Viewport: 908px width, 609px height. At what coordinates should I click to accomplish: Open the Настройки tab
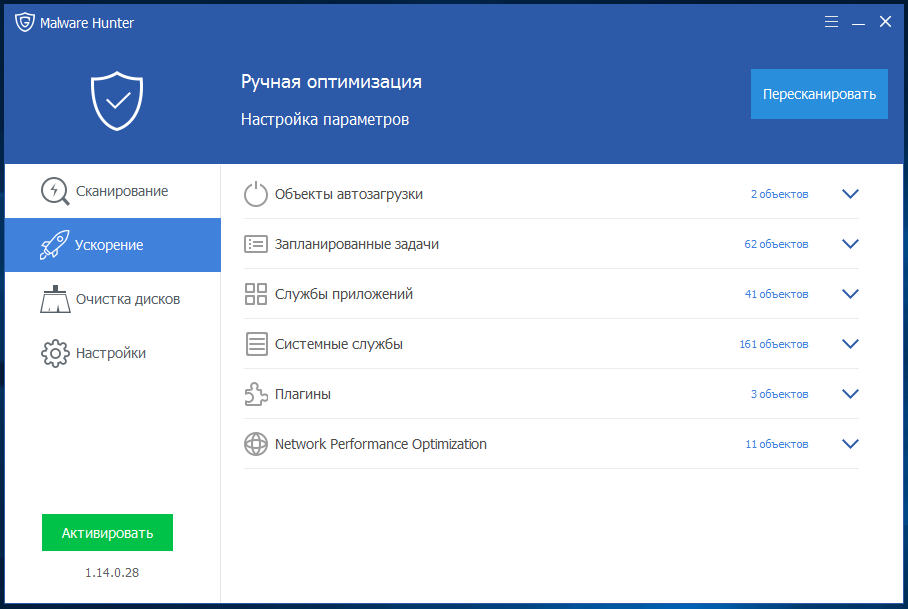click(112, 353)
